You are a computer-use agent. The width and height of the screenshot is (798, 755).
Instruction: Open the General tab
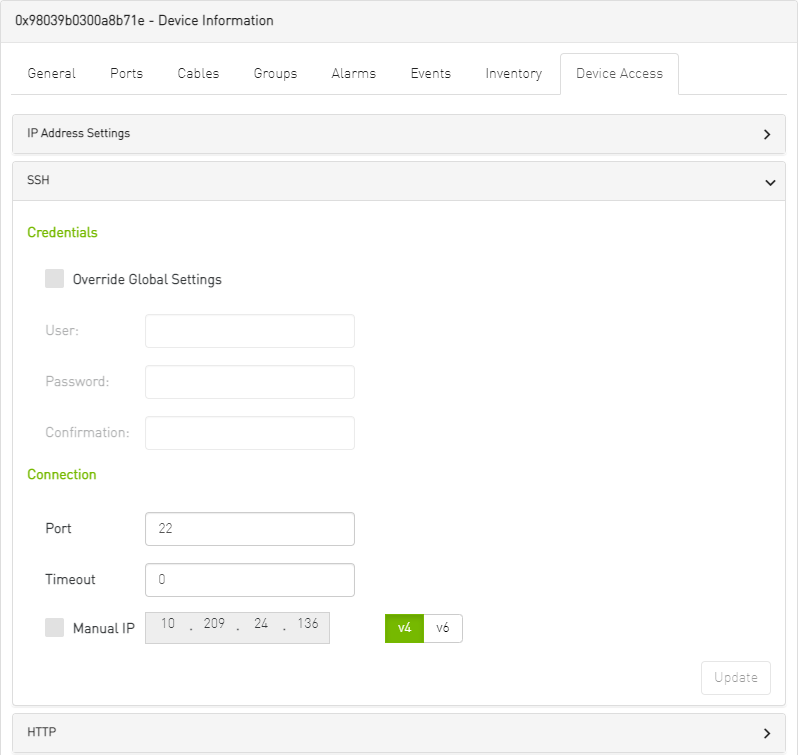(x=52, y=74)
